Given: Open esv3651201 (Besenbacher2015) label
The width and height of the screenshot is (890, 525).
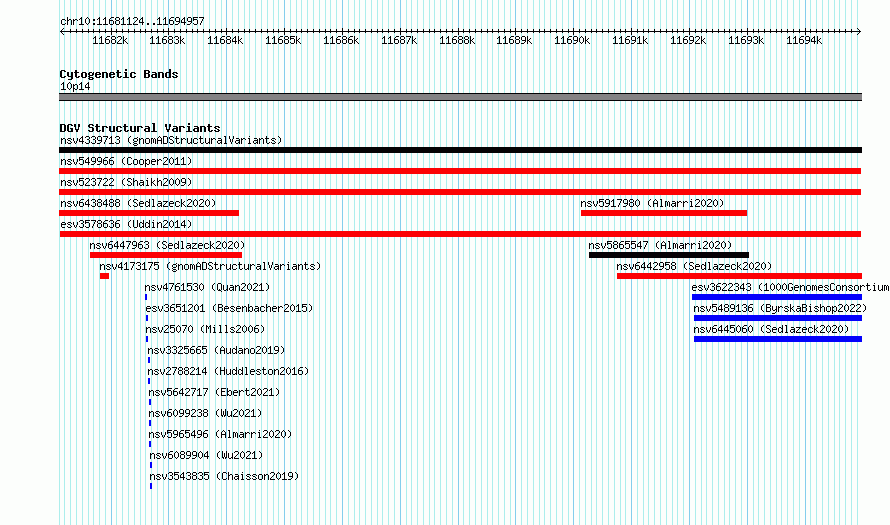Looking at the screenshot, I should click(x=229, y=308).
